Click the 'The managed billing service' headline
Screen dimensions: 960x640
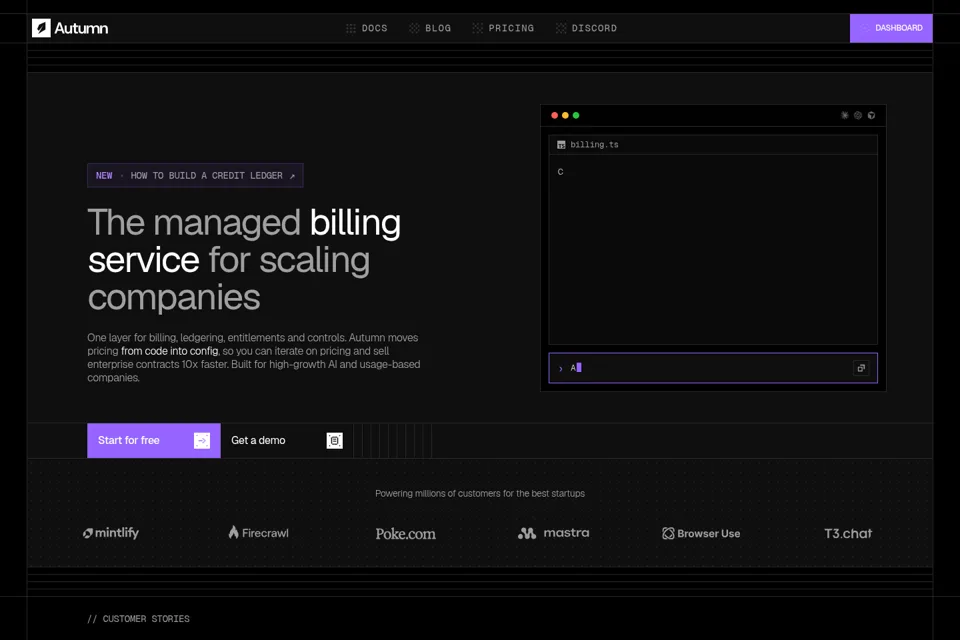pyautogui.click(x=244, y=260)
